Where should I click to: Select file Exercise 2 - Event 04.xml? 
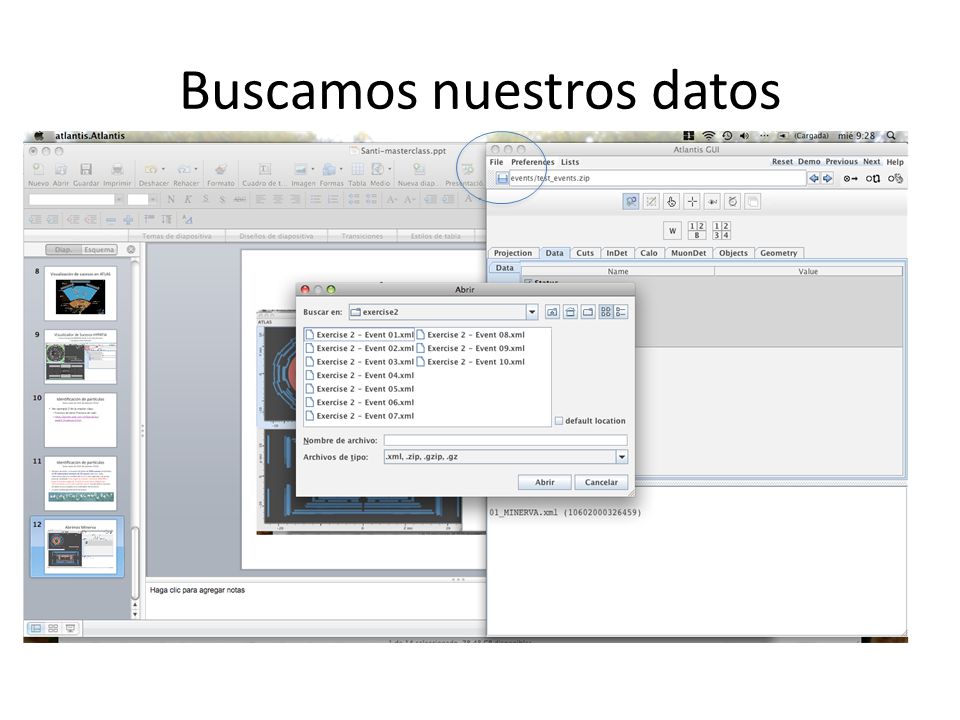point(359,375)
